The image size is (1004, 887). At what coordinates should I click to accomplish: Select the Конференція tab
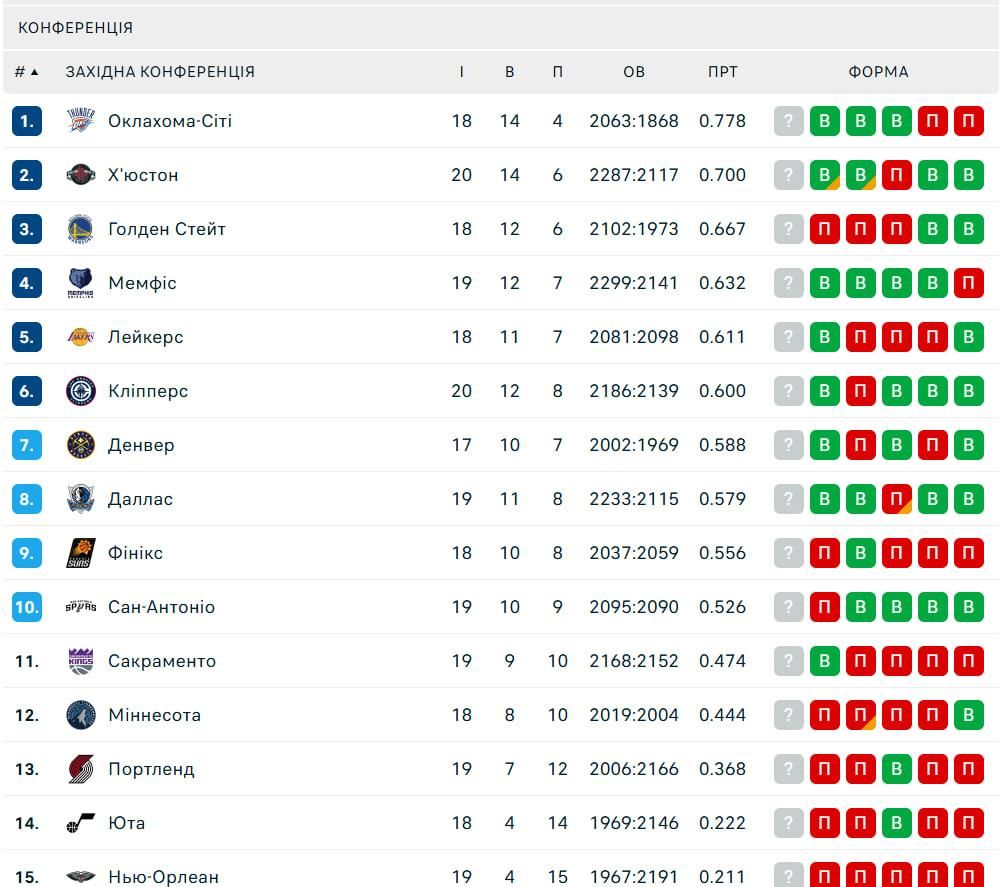[x=76, y=28]
